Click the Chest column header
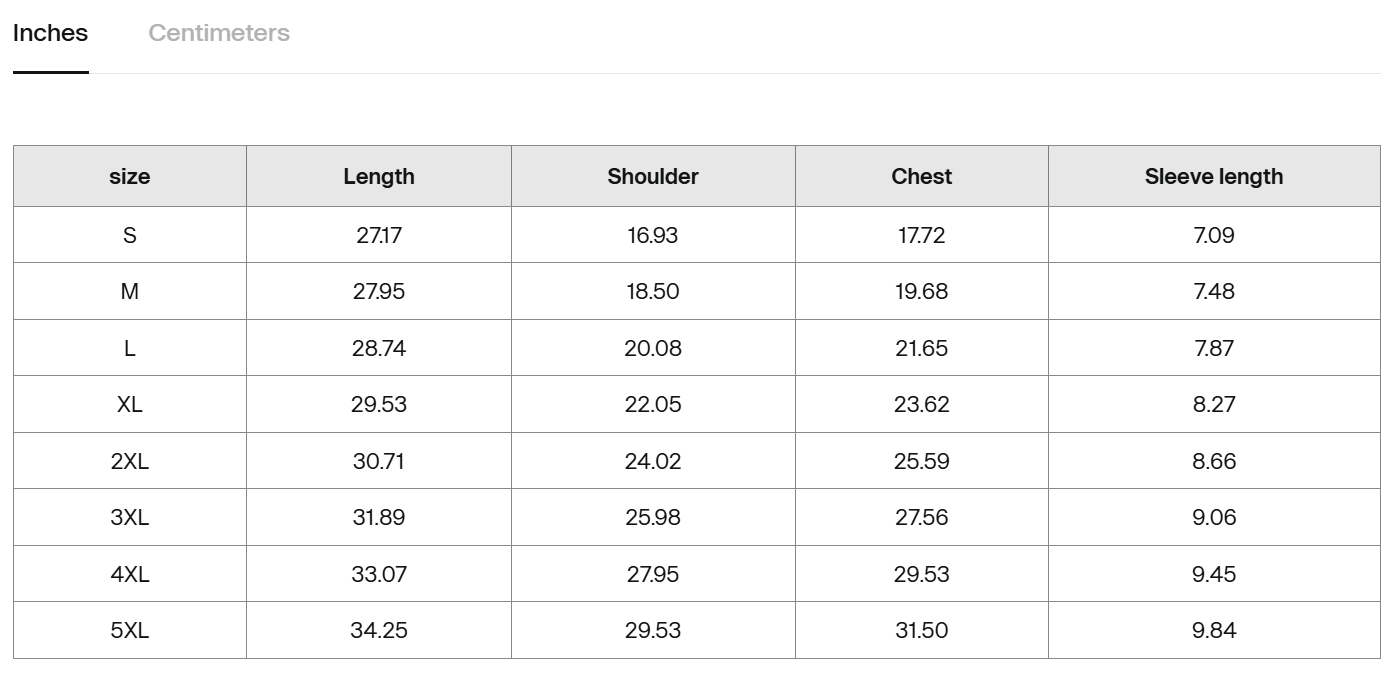The image size is (1397, 688). click(x=922, y=176)
